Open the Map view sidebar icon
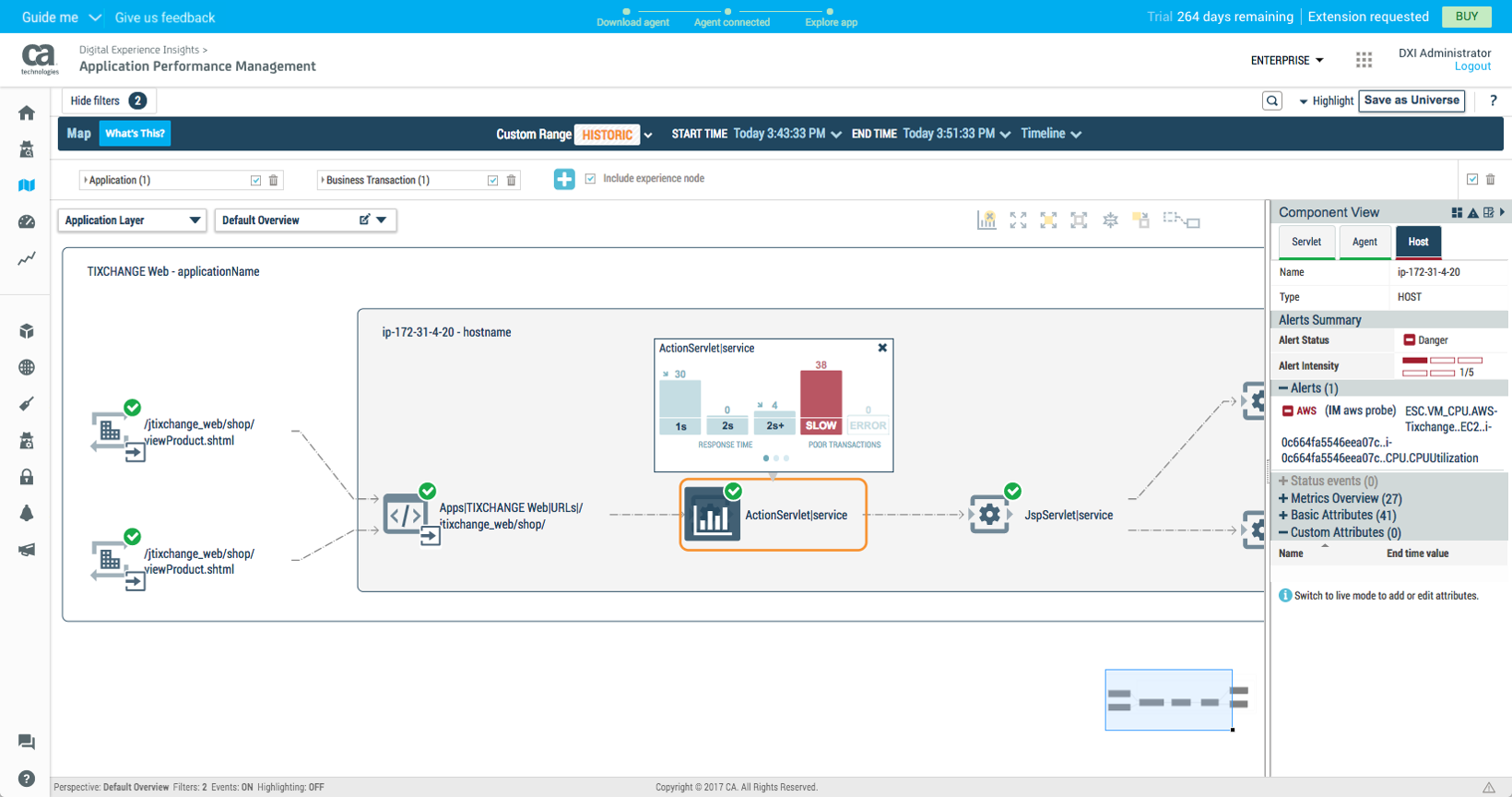This screenshot has width=1512, height=797. click(x=27, y=185)
